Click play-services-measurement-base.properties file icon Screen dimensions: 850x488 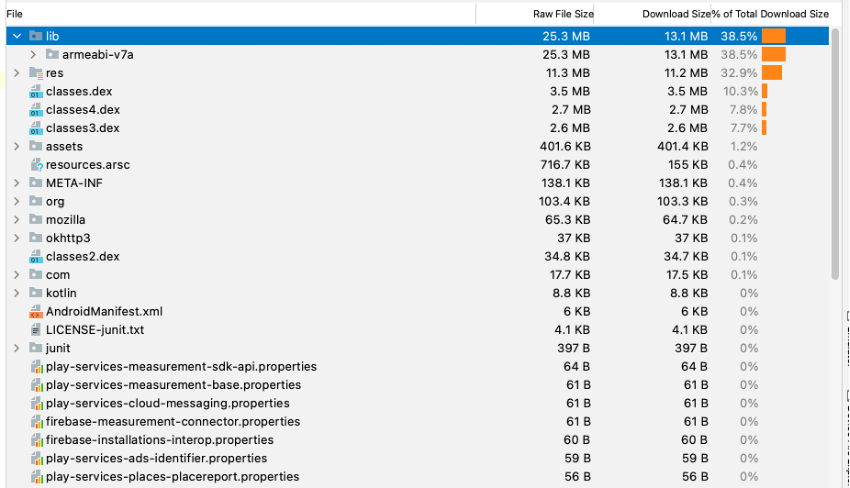[x=36, y=385]
